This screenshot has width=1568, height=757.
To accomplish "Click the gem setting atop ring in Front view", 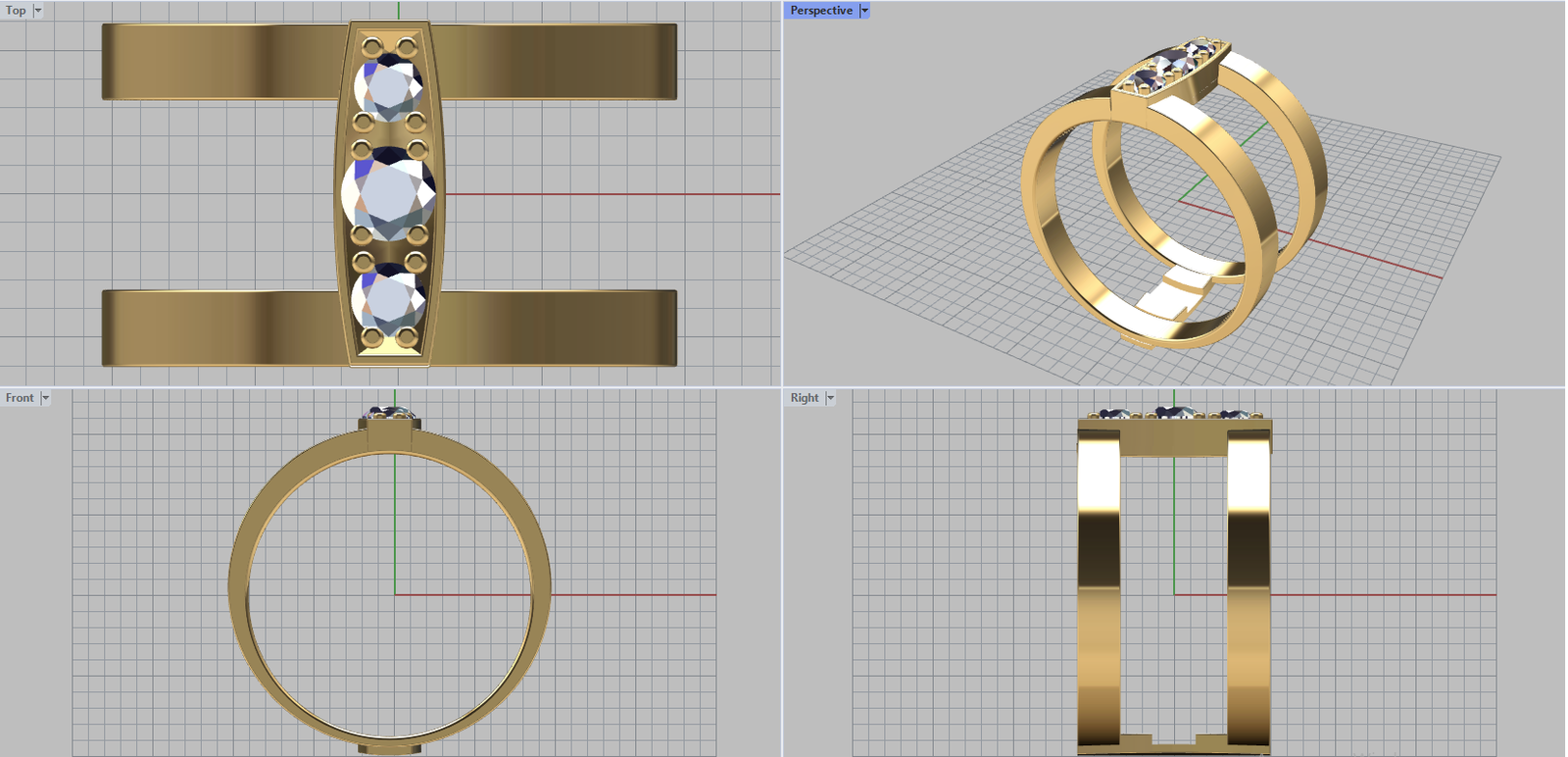I will point(390,414).
